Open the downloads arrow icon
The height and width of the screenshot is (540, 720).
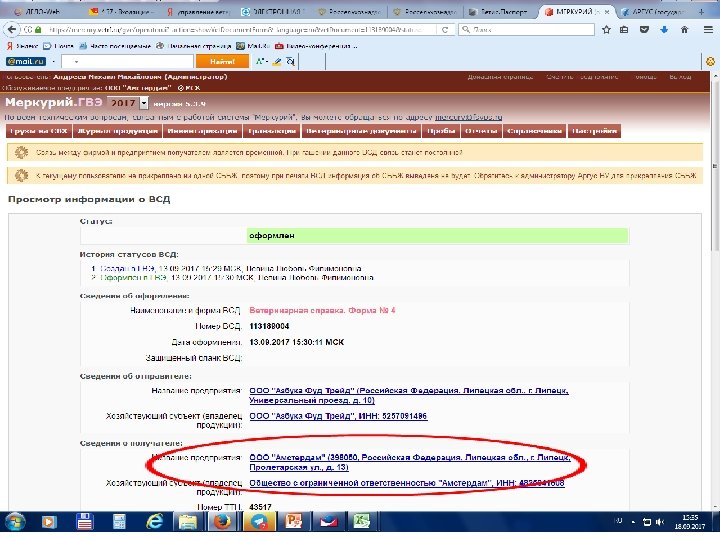click(664, 29)
